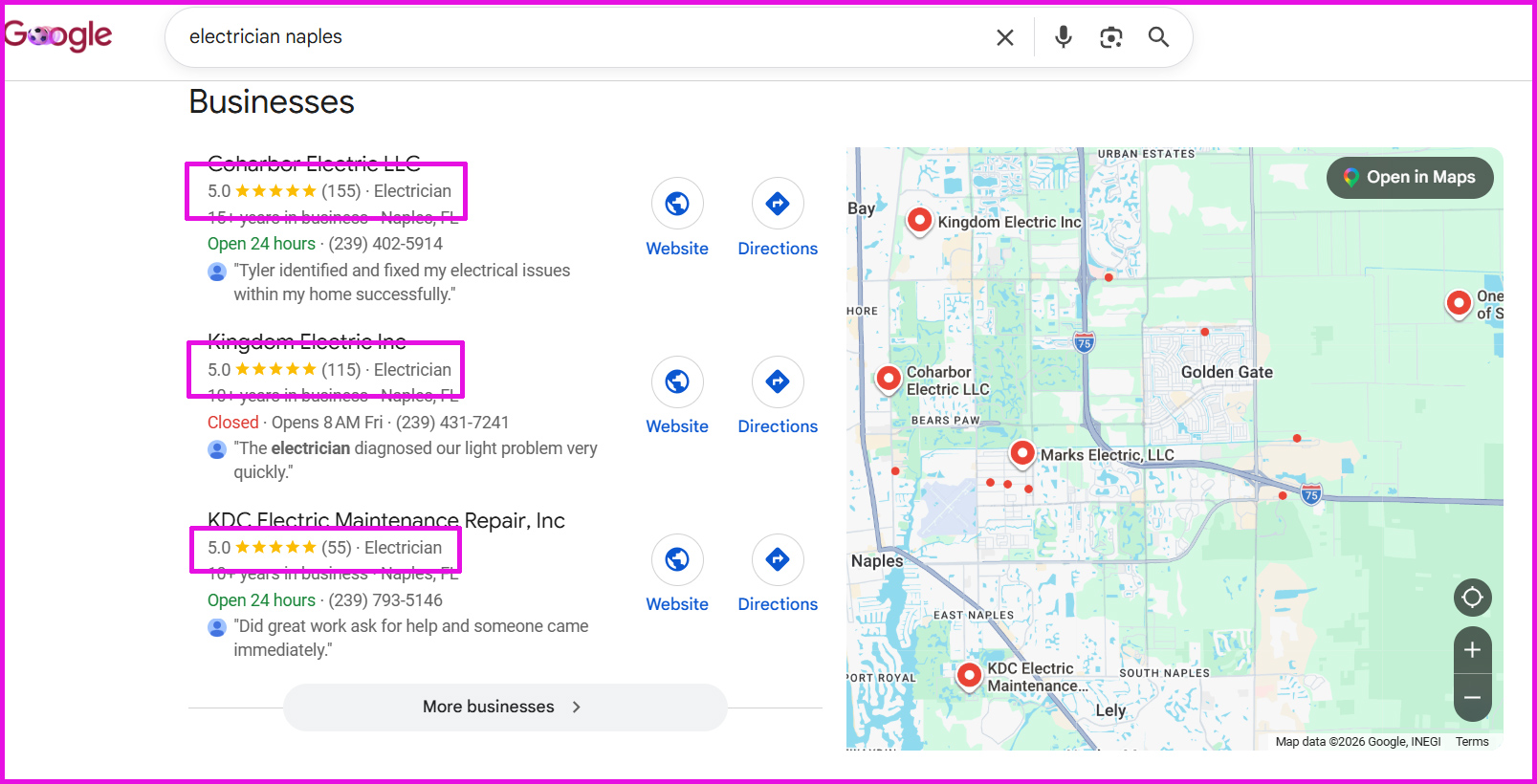Open KDC Electric Maintenance website globe icon

(x=677, y=559)
